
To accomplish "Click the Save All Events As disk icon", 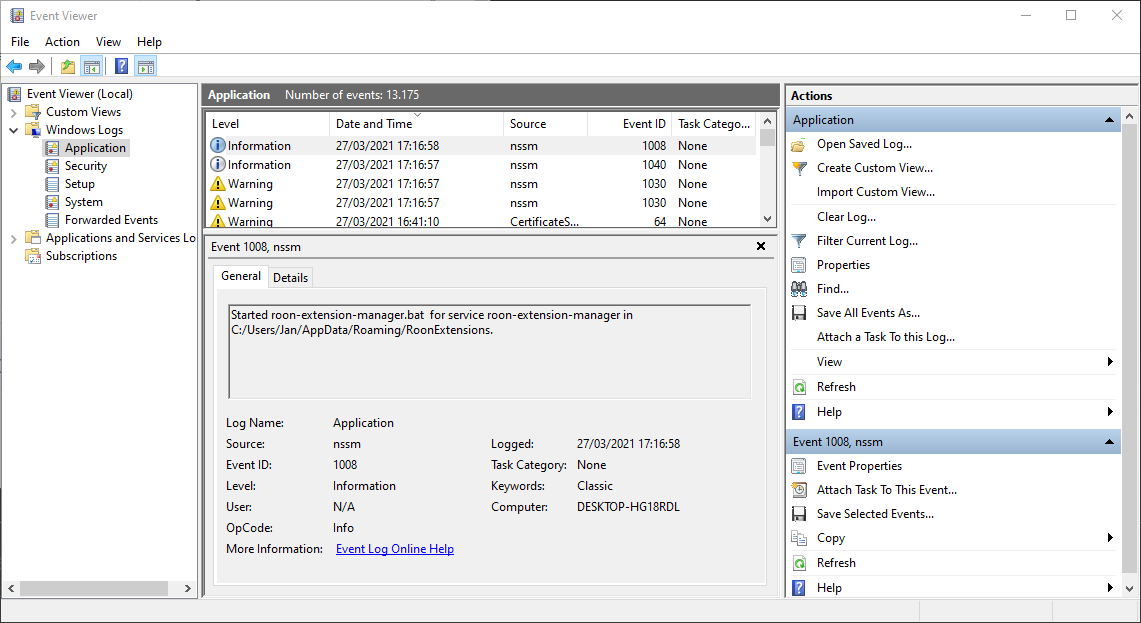I will (x=798, y=312).
